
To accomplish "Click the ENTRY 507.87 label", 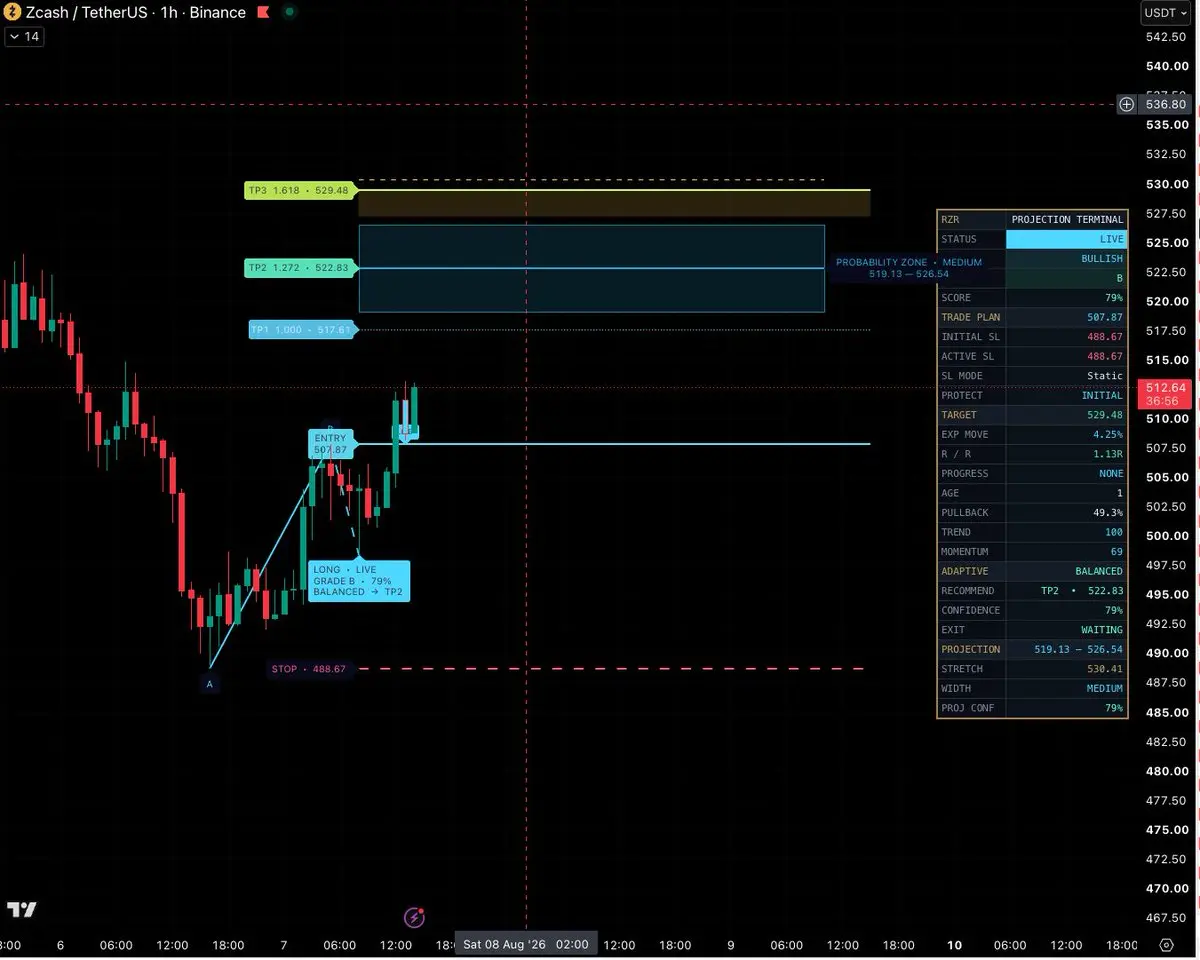I will pyautogui.click(x=330, y=444).
